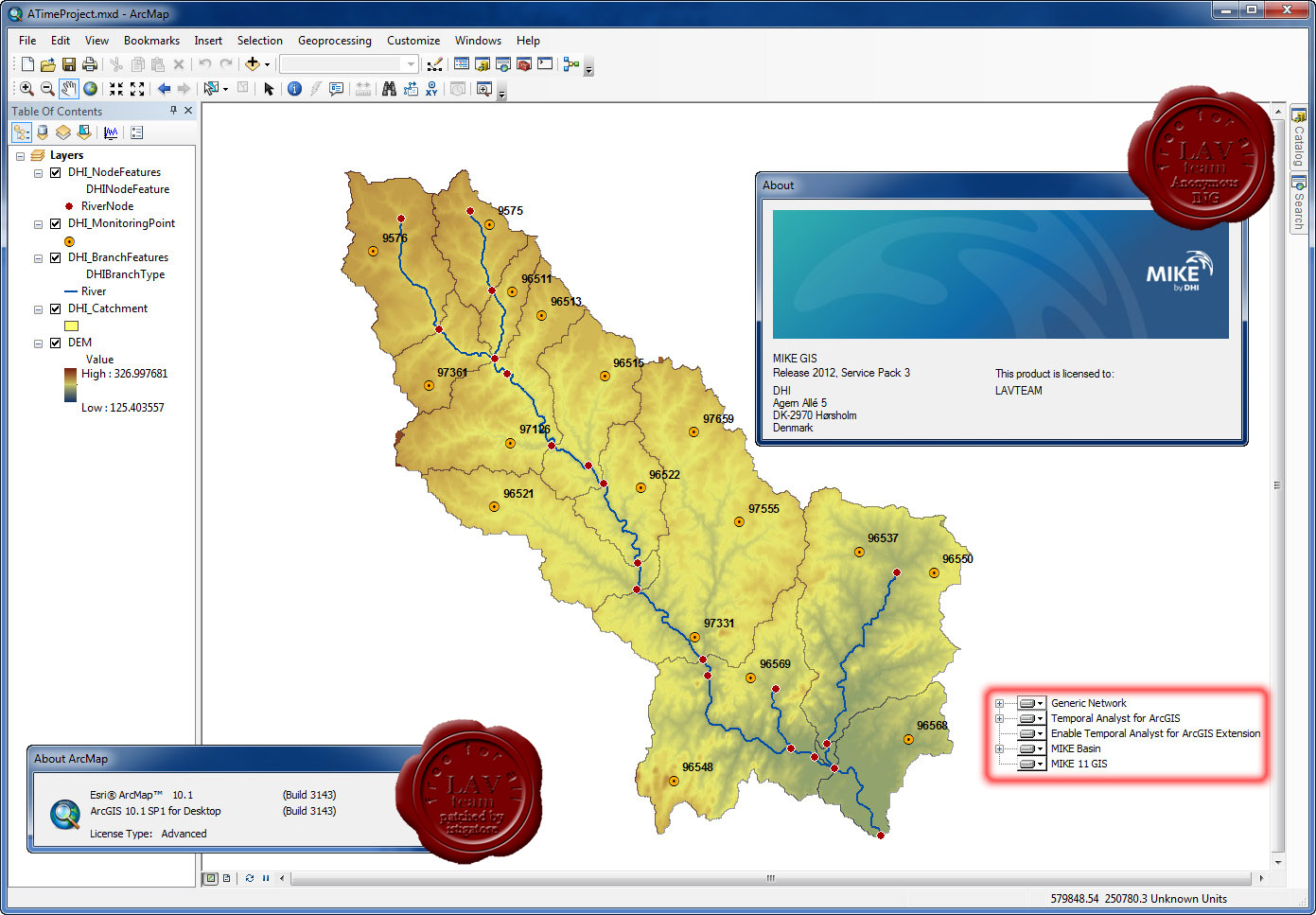Open the Customize menu
This screenshot has width=1316, height=915.
coord(413,41)
